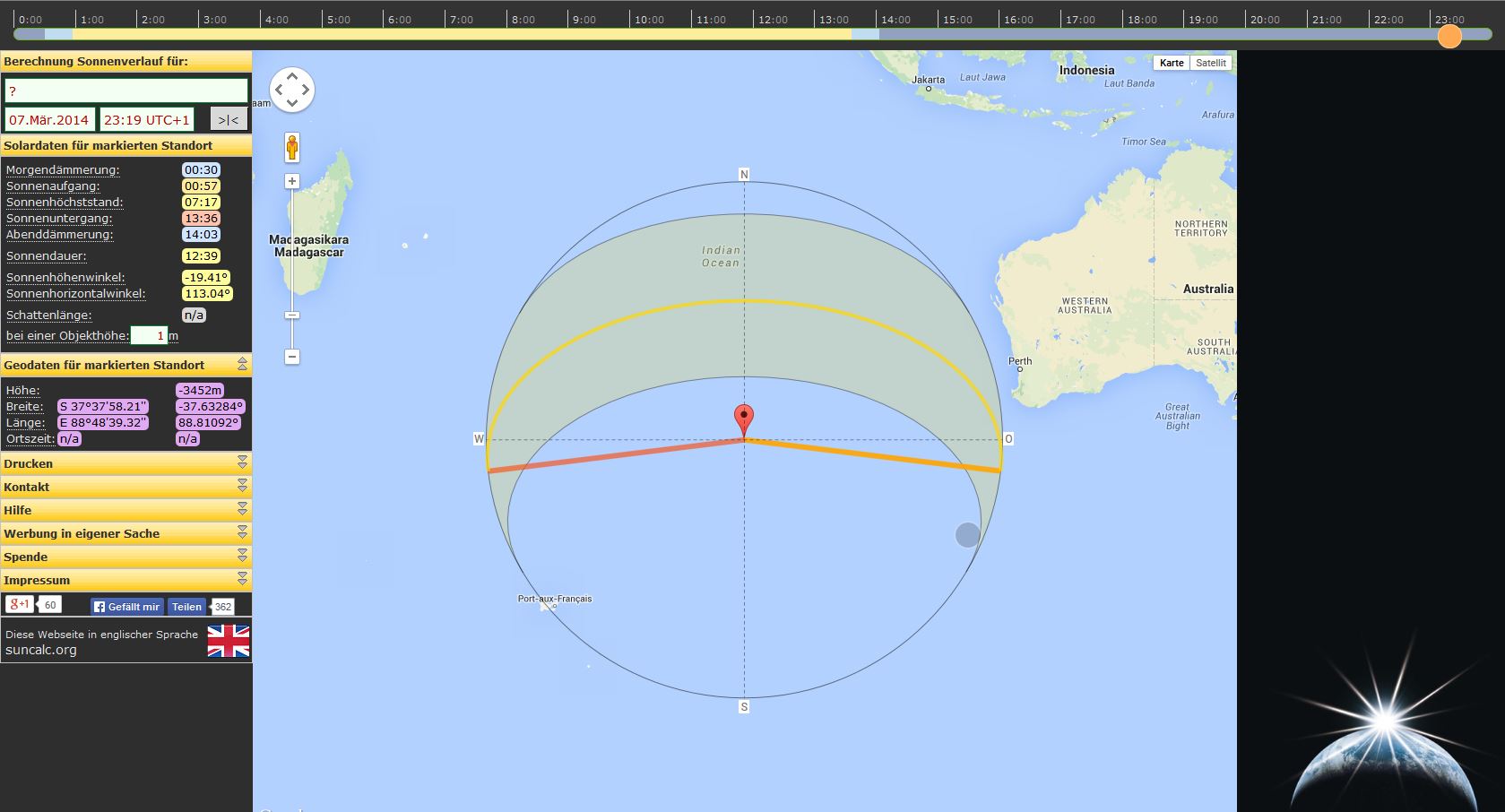Viewport: 1505px width, 812px height.
Task: Click the Sonnenhorizontalwinkel label
Action: pyautogui.click(x=75, y=293)
